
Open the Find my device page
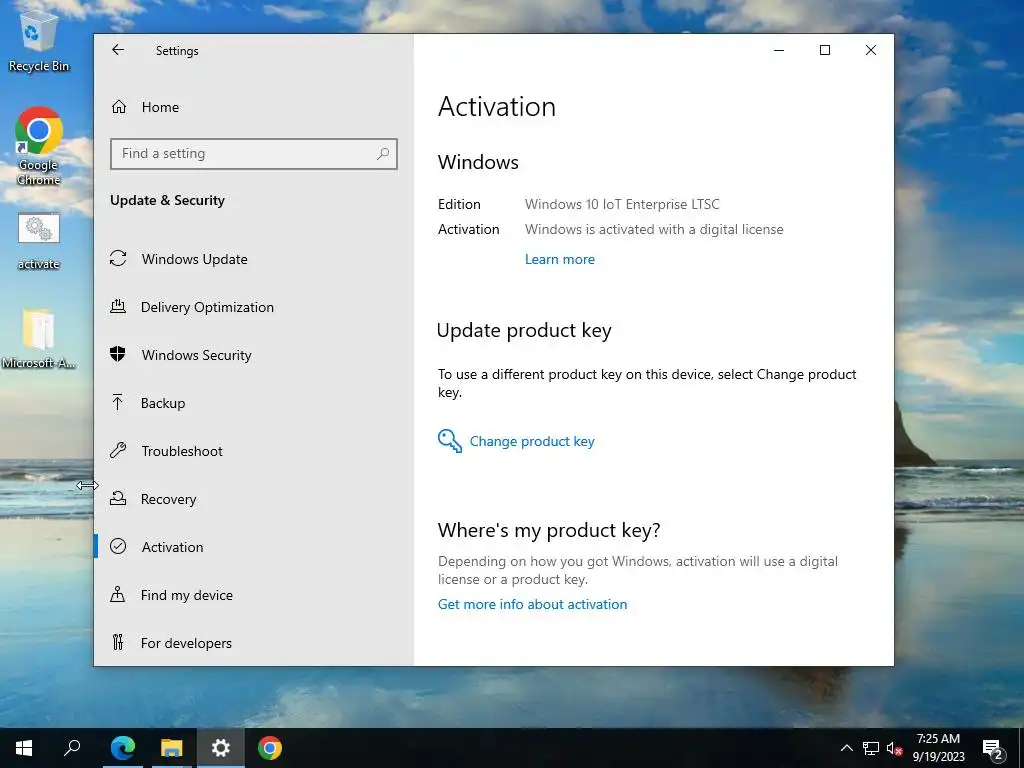[187, 595]
